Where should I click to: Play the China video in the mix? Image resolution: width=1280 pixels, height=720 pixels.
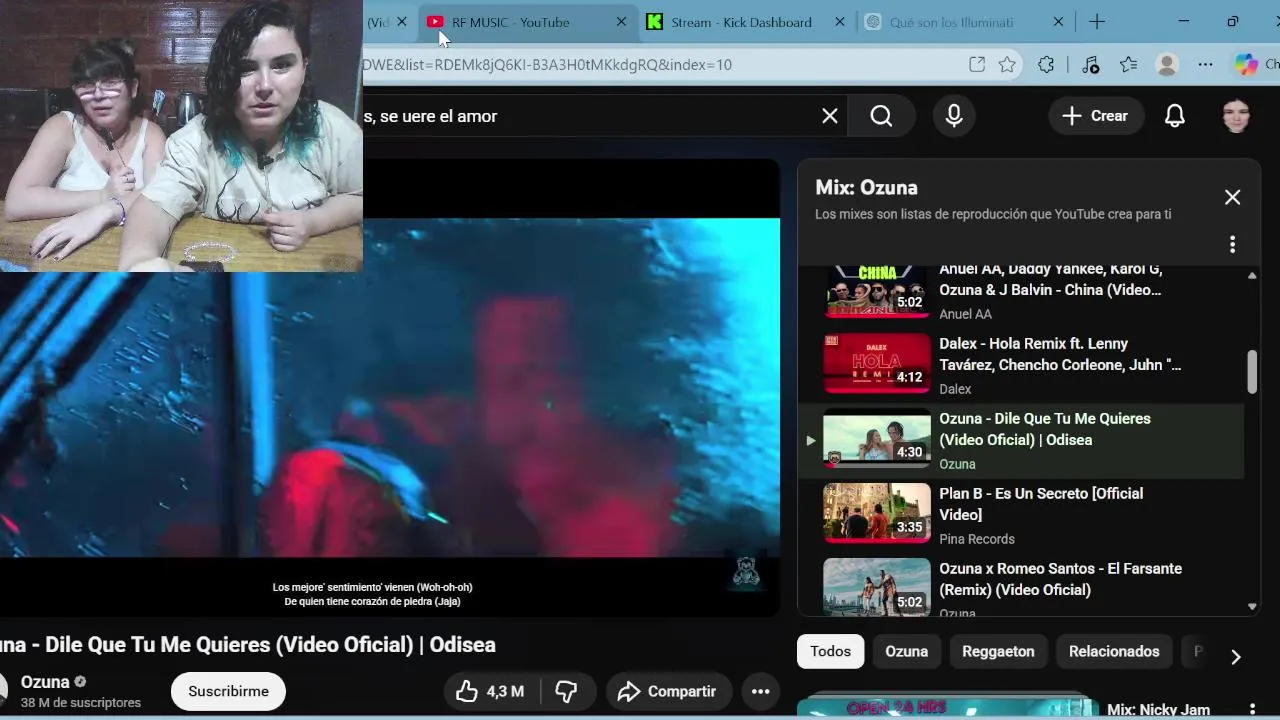tap(877, 290)
